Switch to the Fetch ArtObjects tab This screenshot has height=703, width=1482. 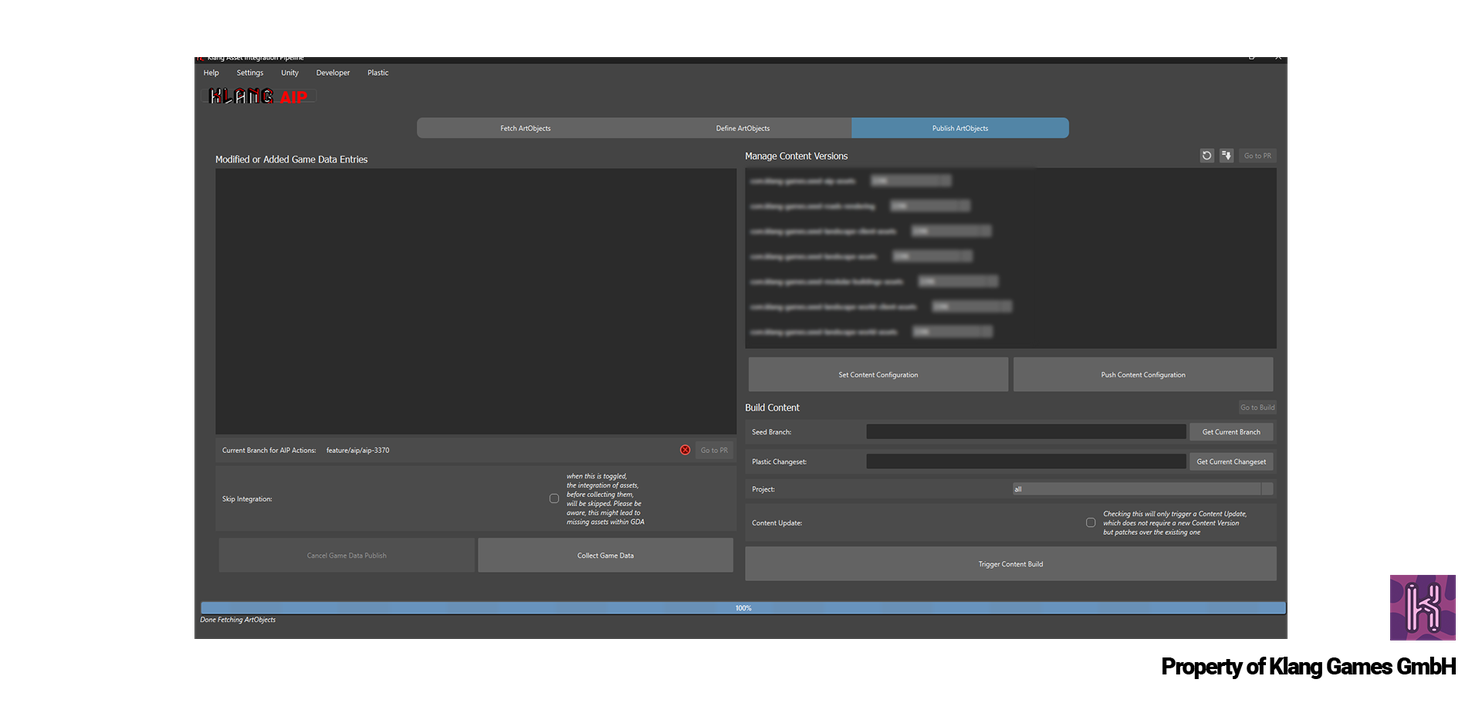point(525,128)
